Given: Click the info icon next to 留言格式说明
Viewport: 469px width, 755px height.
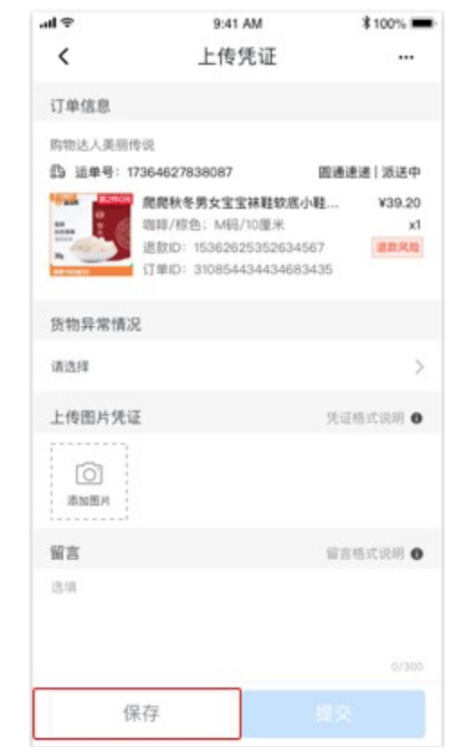Looking at the screenshot, I should 417,554.
